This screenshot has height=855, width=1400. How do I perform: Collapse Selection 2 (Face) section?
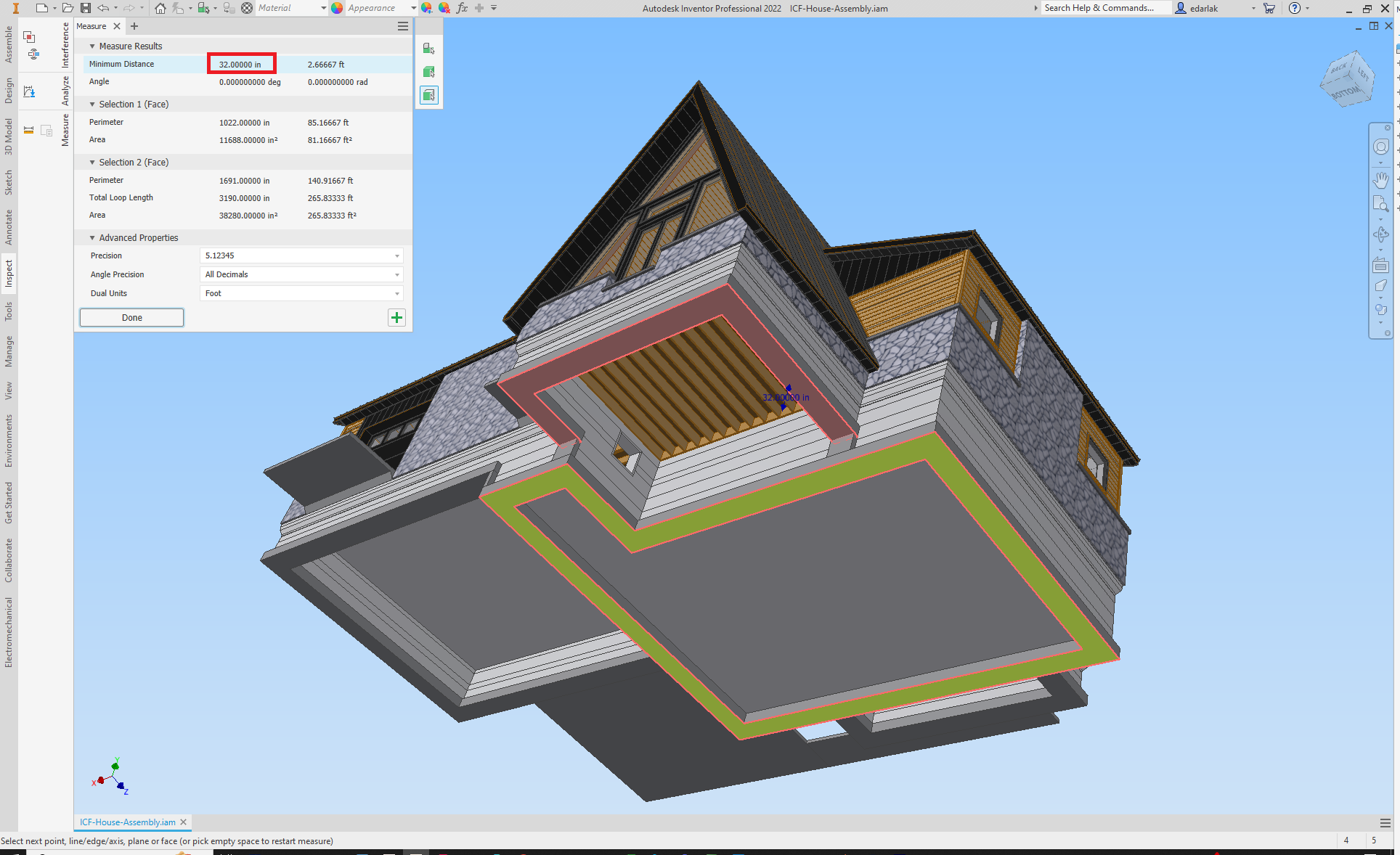(92, 162)
